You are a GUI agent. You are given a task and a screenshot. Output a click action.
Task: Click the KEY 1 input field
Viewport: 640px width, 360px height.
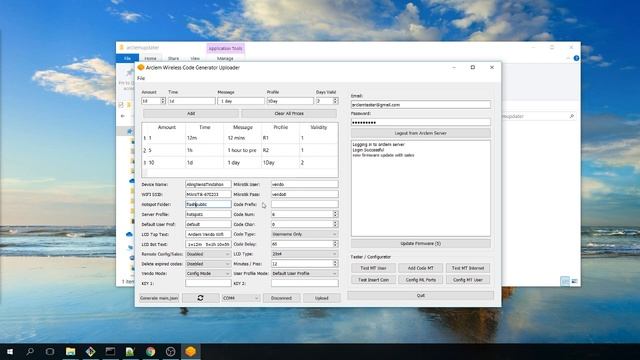208,283
